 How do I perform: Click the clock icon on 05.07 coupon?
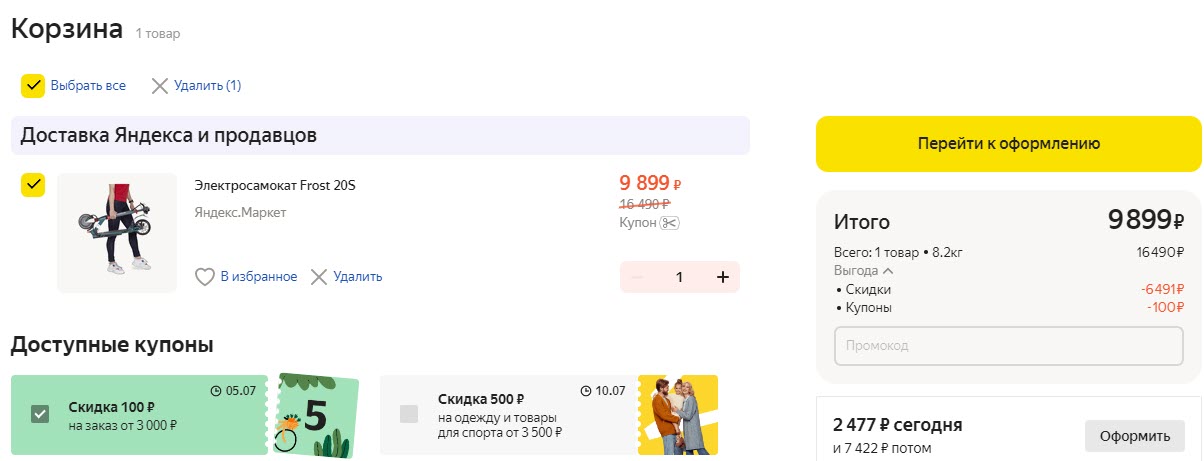216,390
